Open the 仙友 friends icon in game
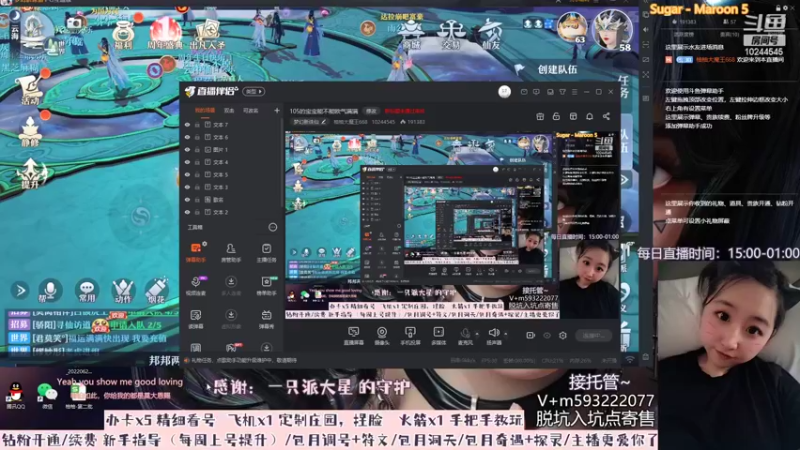Viewport: 800px width, 450px height. click(x=490, y=35)
